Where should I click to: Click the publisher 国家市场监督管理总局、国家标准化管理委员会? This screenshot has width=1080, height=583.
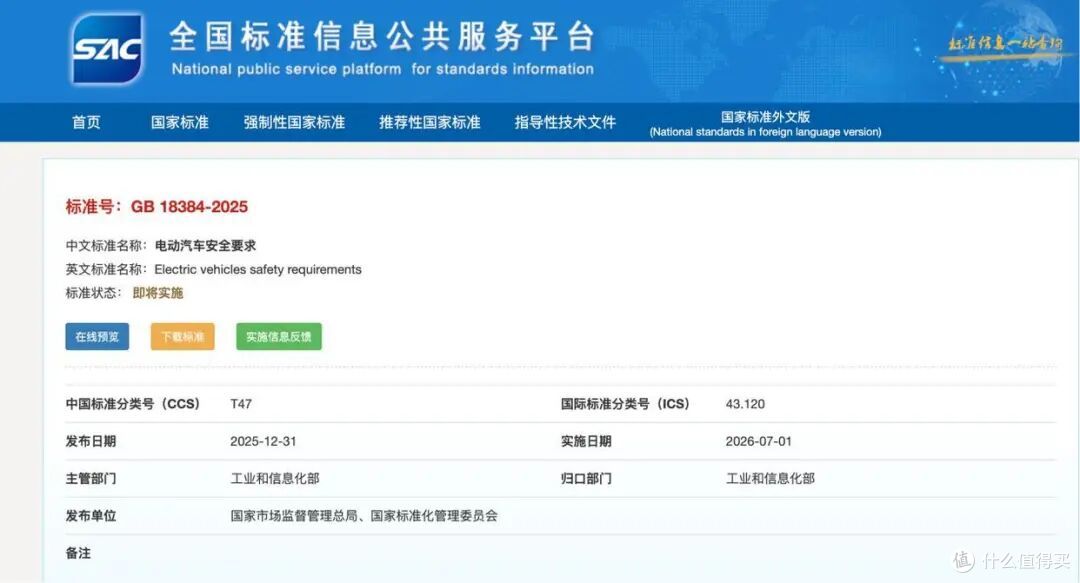click(x=364, y=515)
